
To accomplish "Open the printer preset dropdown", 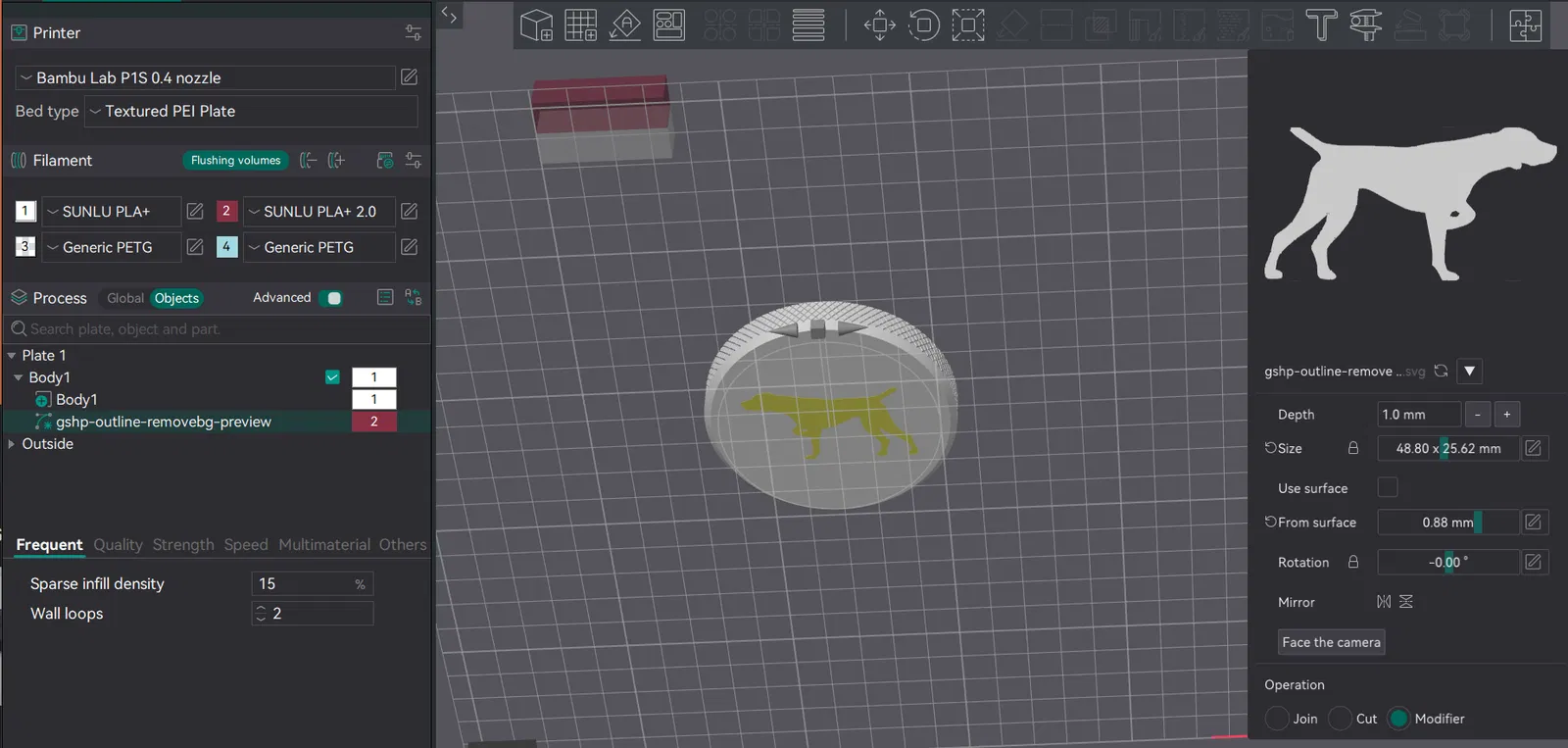I will tap(206, 77).
